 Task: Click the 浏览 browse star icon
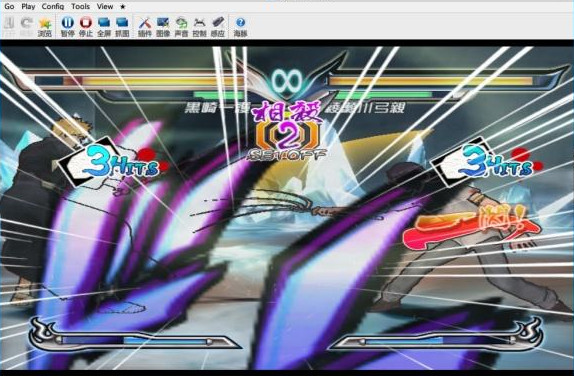(45, 27)
